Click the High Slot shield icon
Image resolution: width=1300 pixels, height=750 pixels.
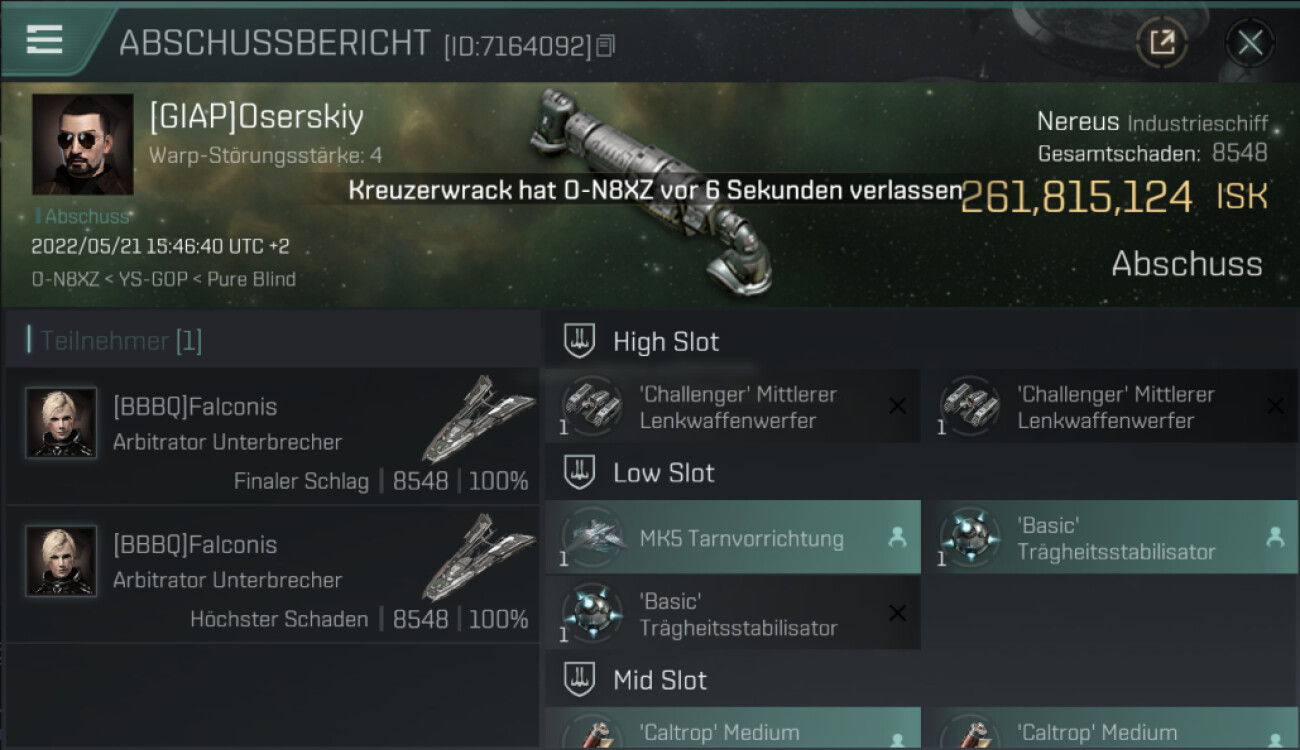[579, 341]
